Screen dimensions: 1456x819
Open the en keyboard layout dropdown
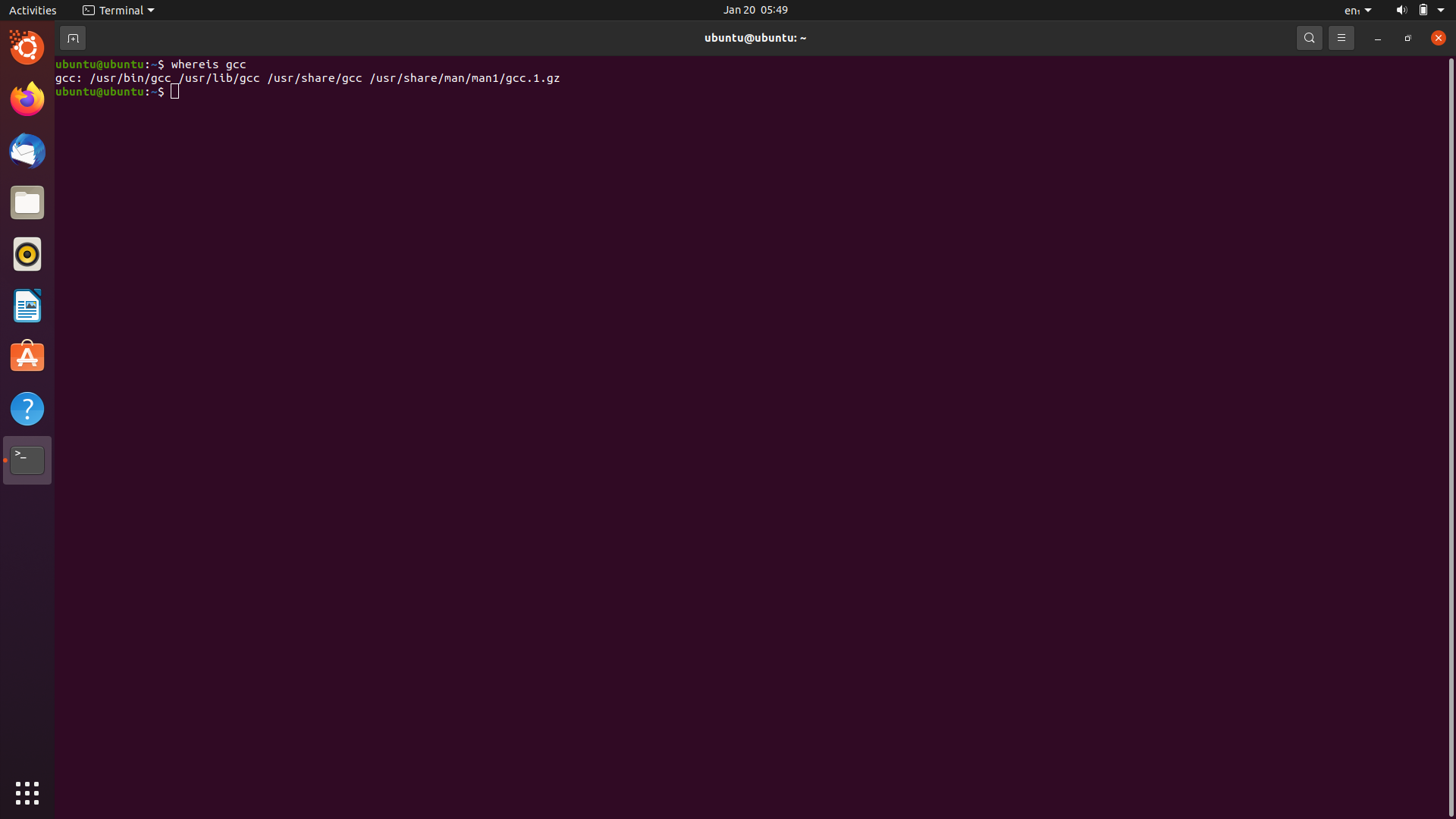pyautogui.click(x=1357, y=10)
